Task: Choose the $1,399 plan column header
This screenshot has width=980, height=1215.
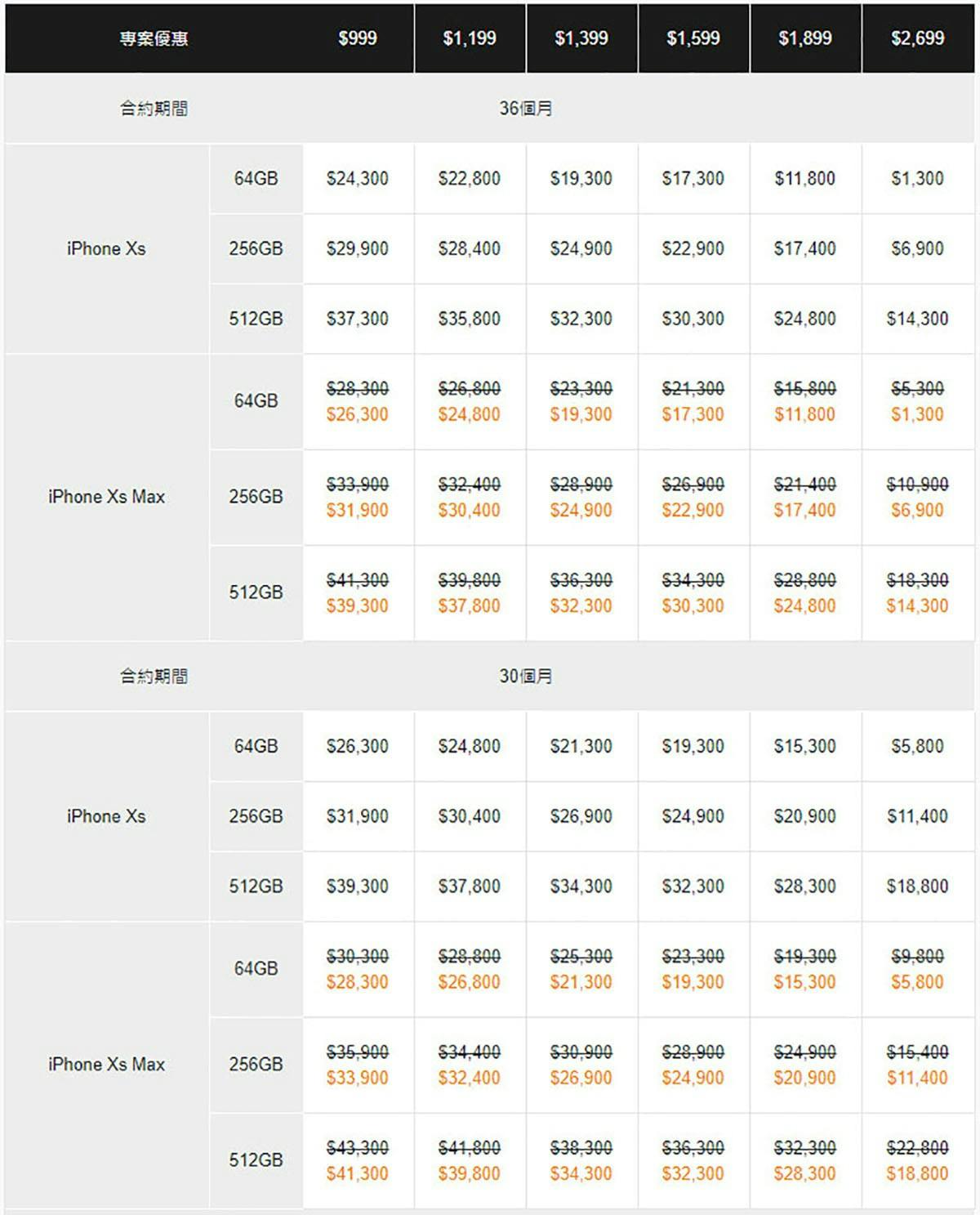Action: 581,38
